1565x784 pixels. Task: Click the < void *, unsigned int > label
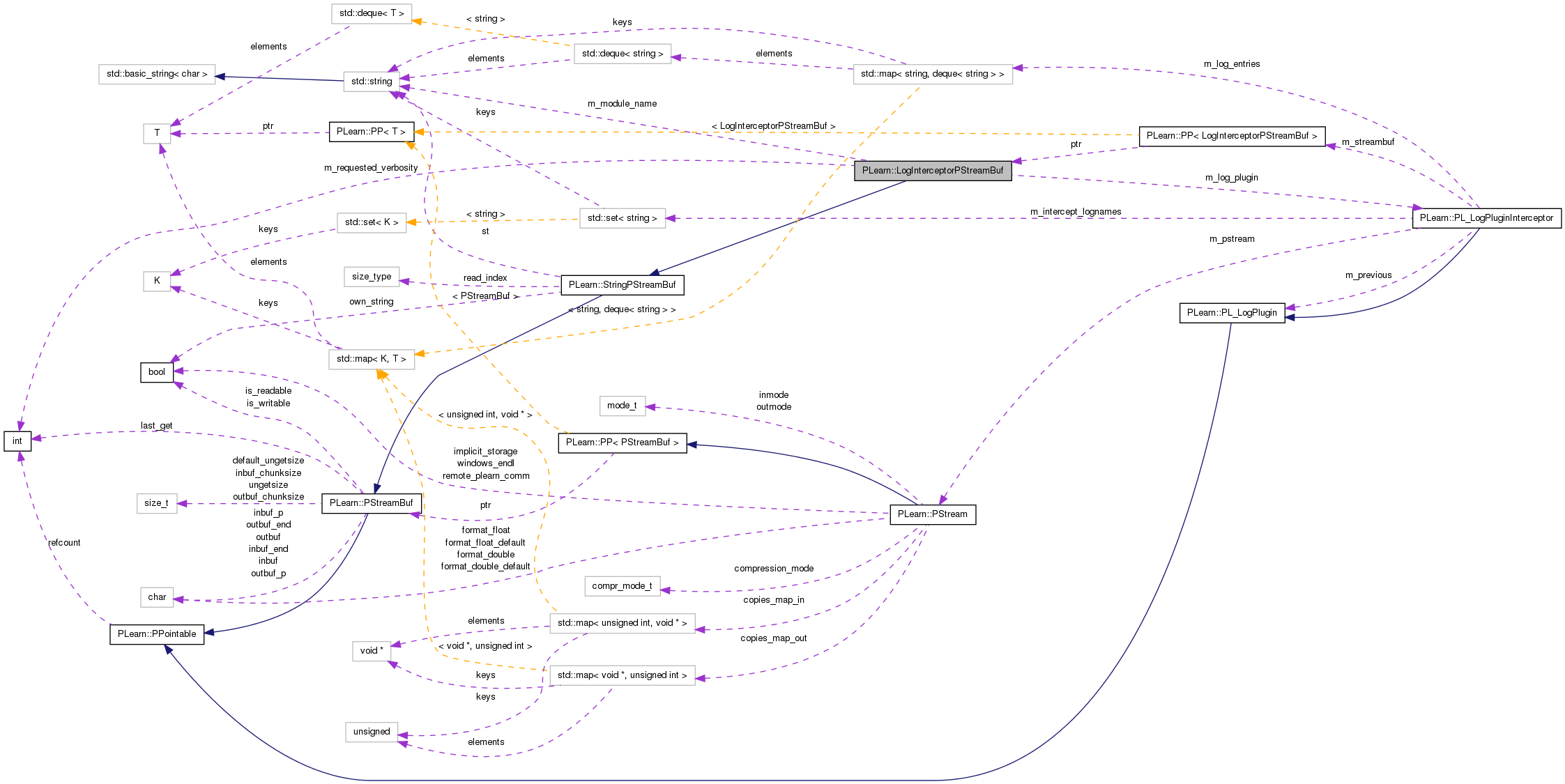[x=485, y=646]
